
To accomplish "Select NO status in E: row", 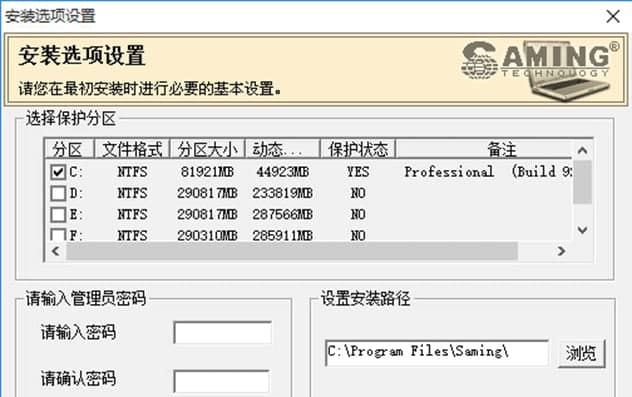I will [x=358, y=214].
